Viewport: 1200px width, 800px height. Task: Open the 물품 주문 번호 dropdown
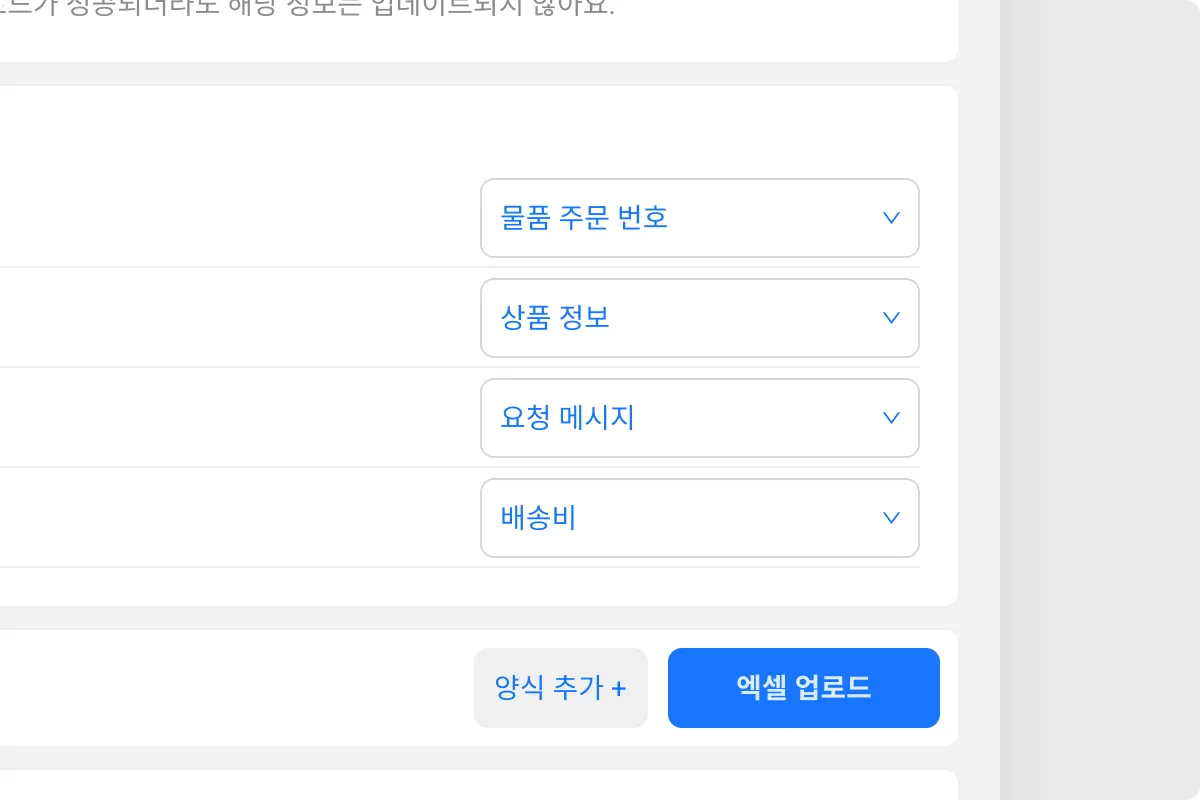click(699, 218)
